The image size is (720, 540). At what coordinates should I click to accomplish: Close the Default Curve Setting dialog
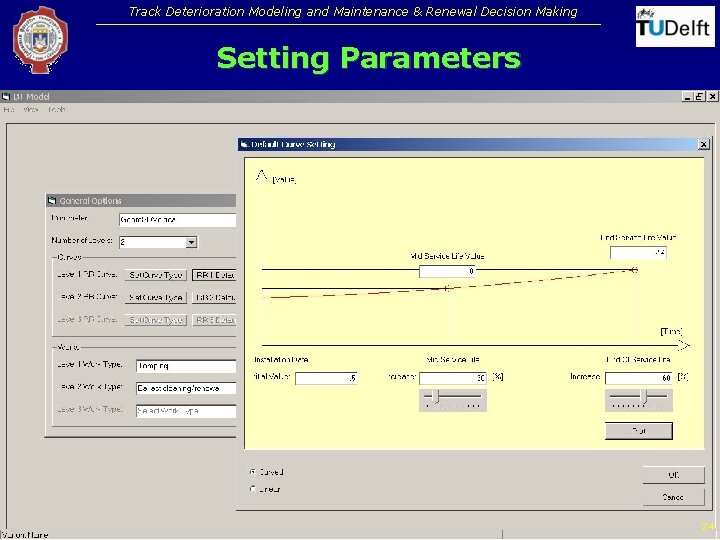(x=703, y=144)
